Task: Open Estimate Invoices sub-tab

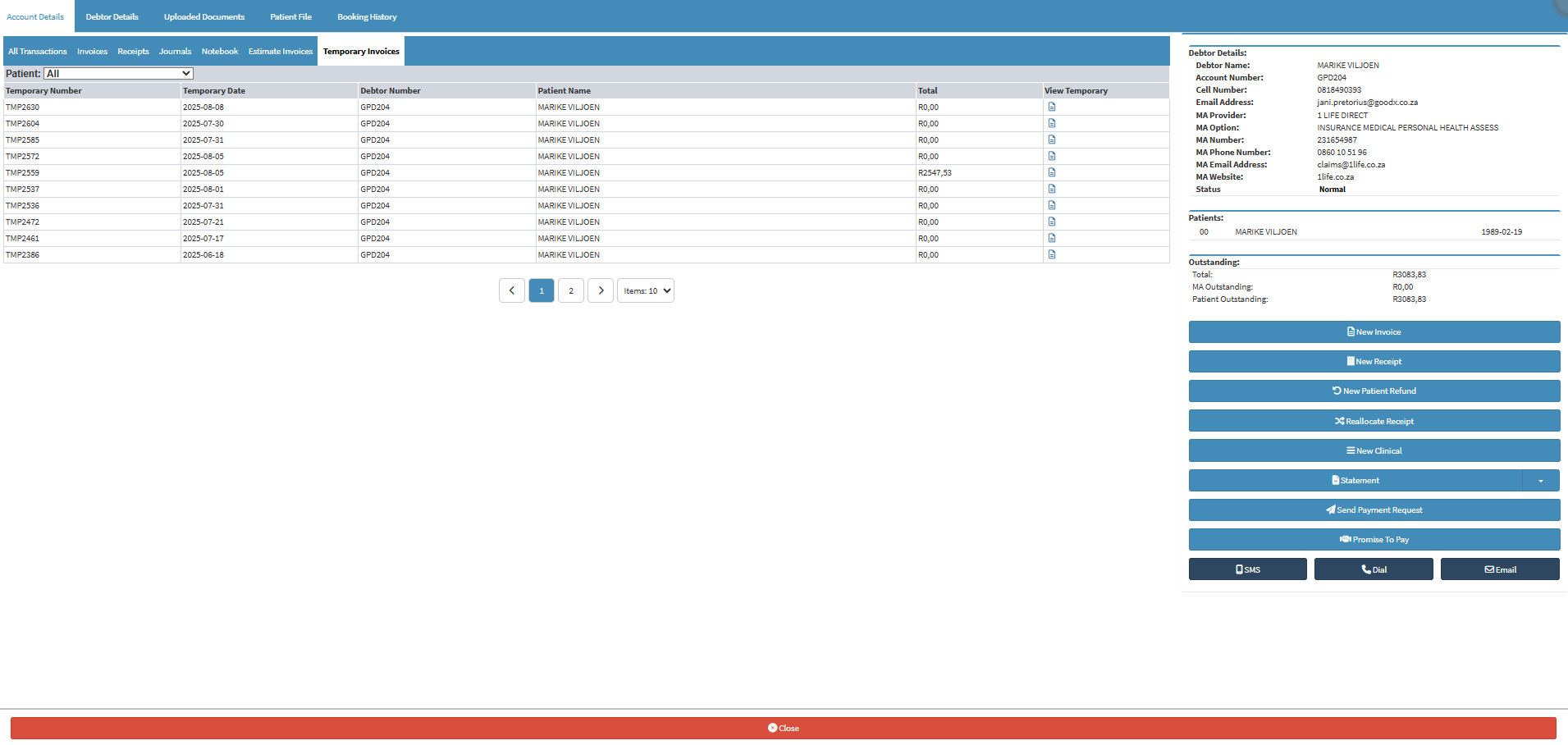Action: coord(281,51)
